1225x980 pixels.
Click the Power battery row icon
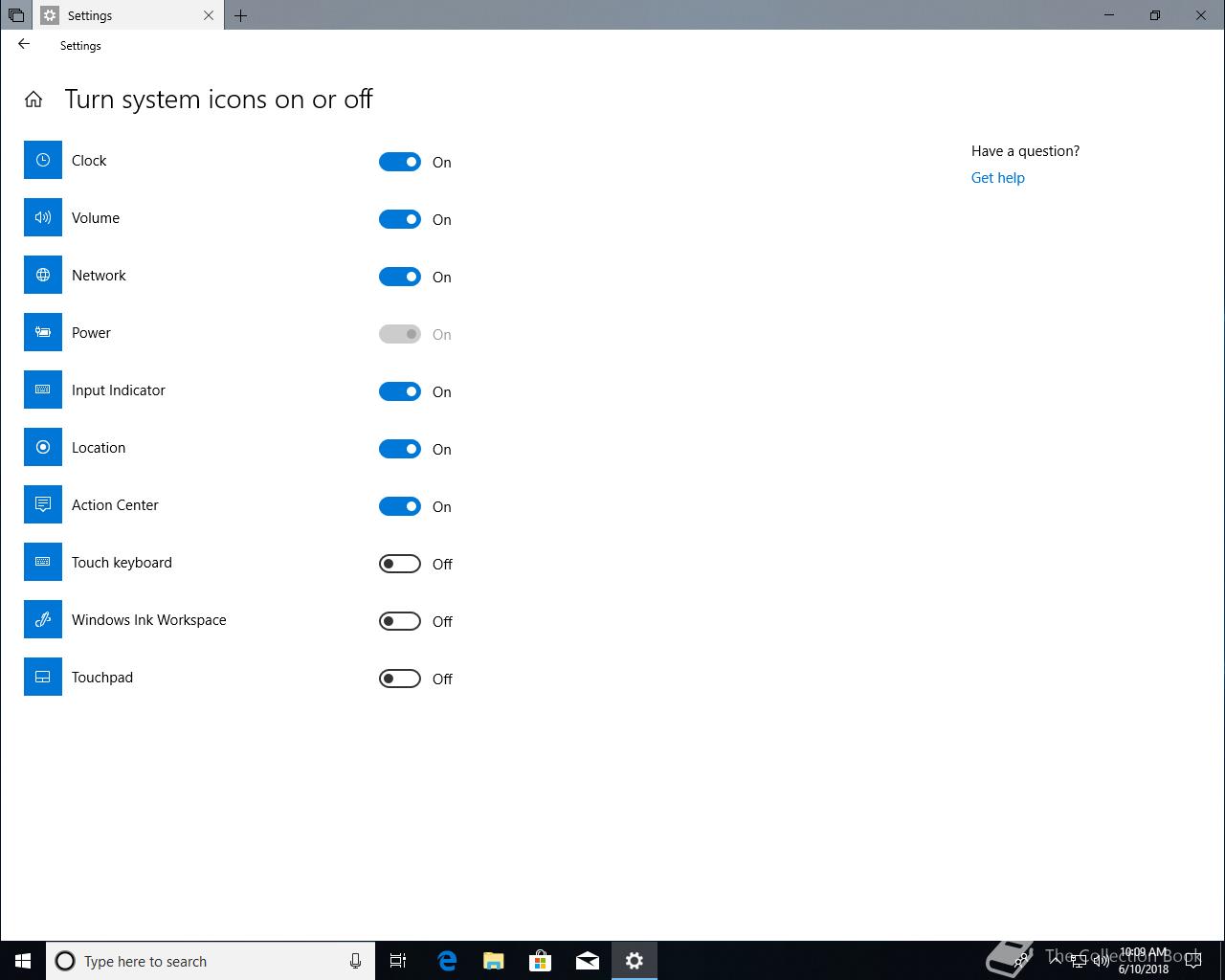43,333
